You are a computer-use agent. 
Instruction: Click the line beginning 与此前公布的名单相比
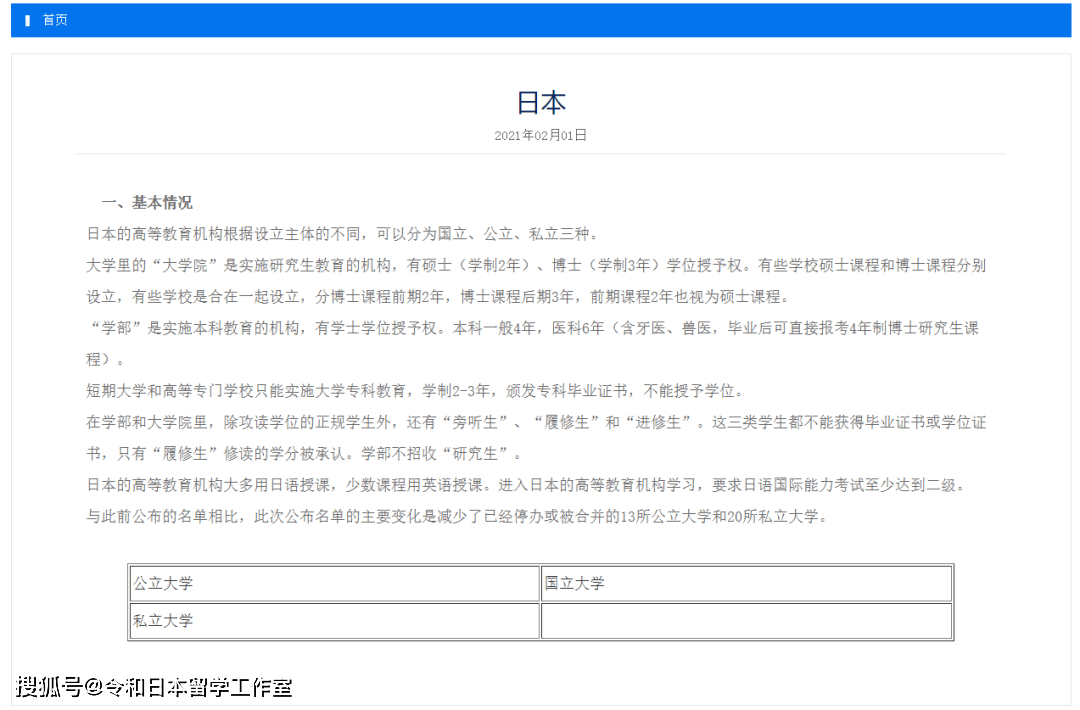457,516
